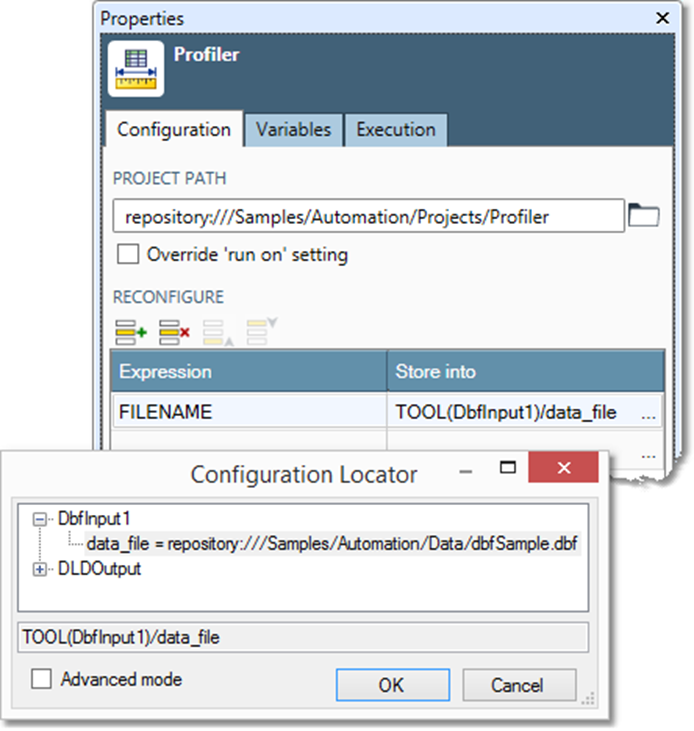Browse for project path with folder icon

coord(643,215)
